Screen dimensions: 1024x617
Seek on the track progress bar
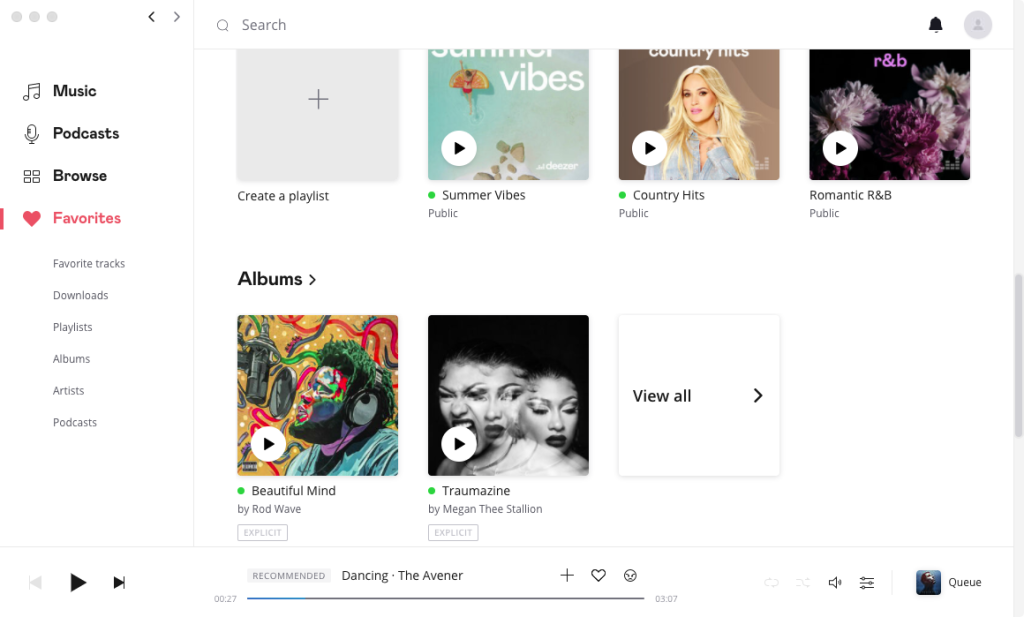(x=445, y=598)
